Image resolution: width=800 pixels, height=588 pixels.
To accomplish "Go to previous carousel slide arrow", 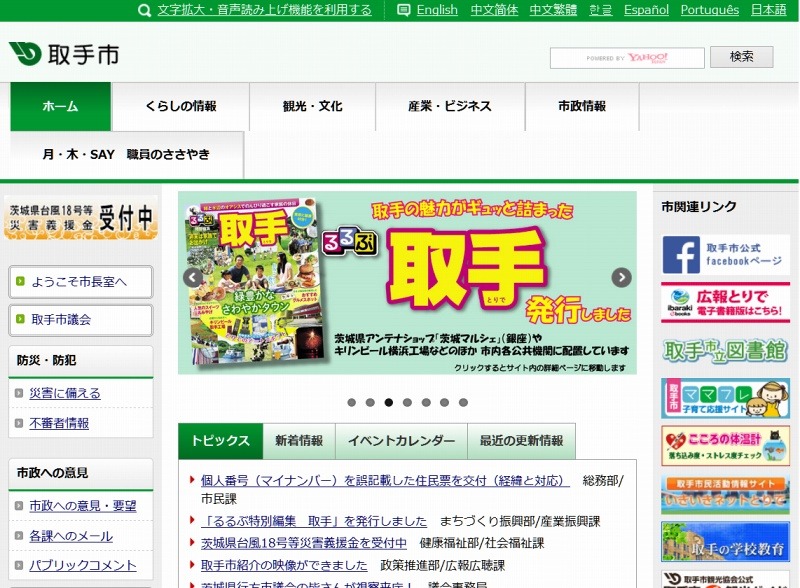I will click(193, 277).
